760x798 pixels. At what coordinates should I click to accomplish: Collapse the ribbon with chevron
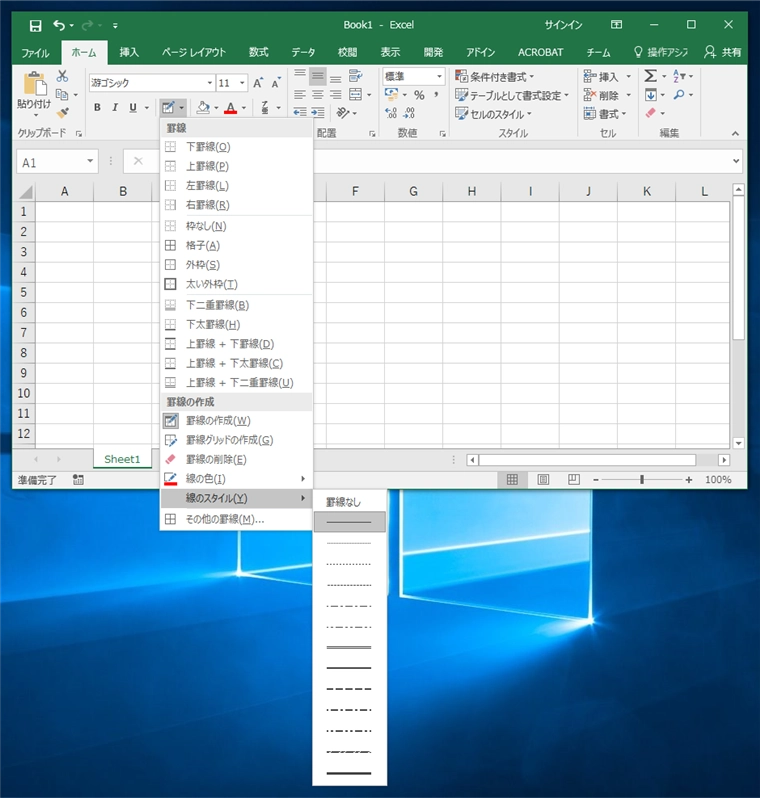(x=735, y=133)
